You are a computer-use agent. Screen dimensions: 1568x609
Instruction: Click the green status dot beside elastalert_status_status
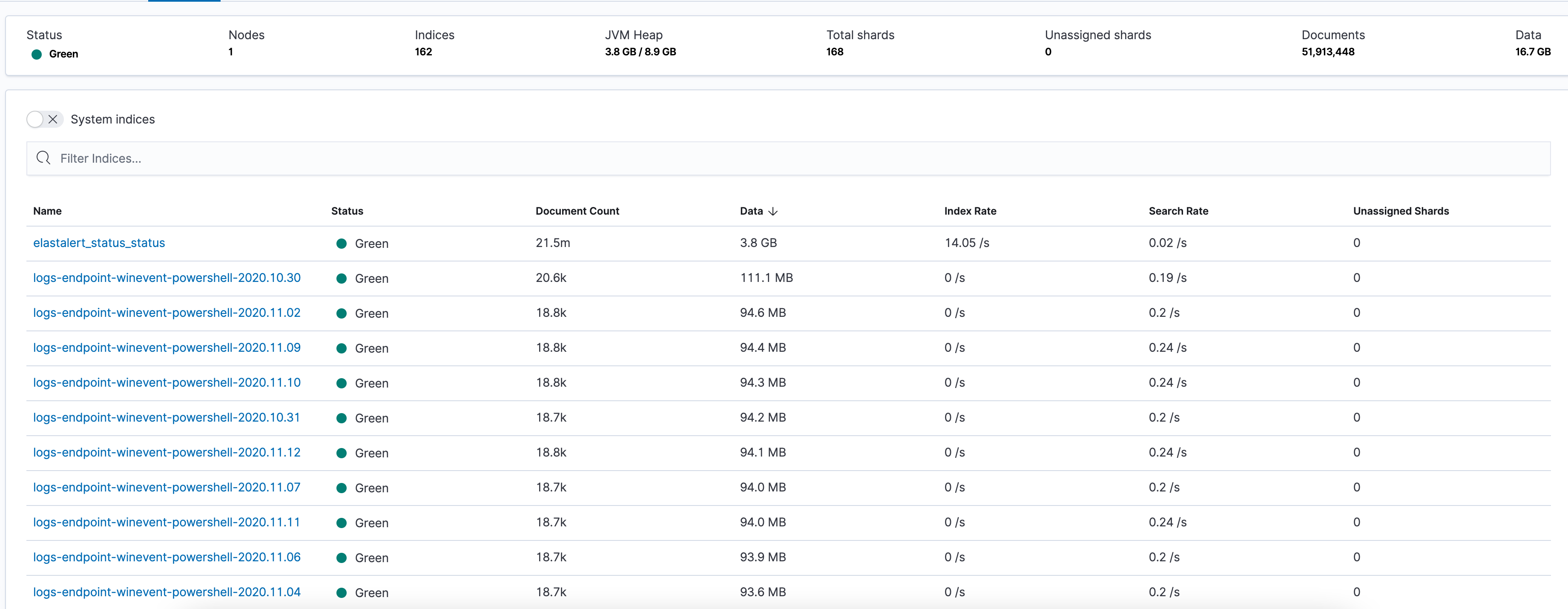(342, 243)
